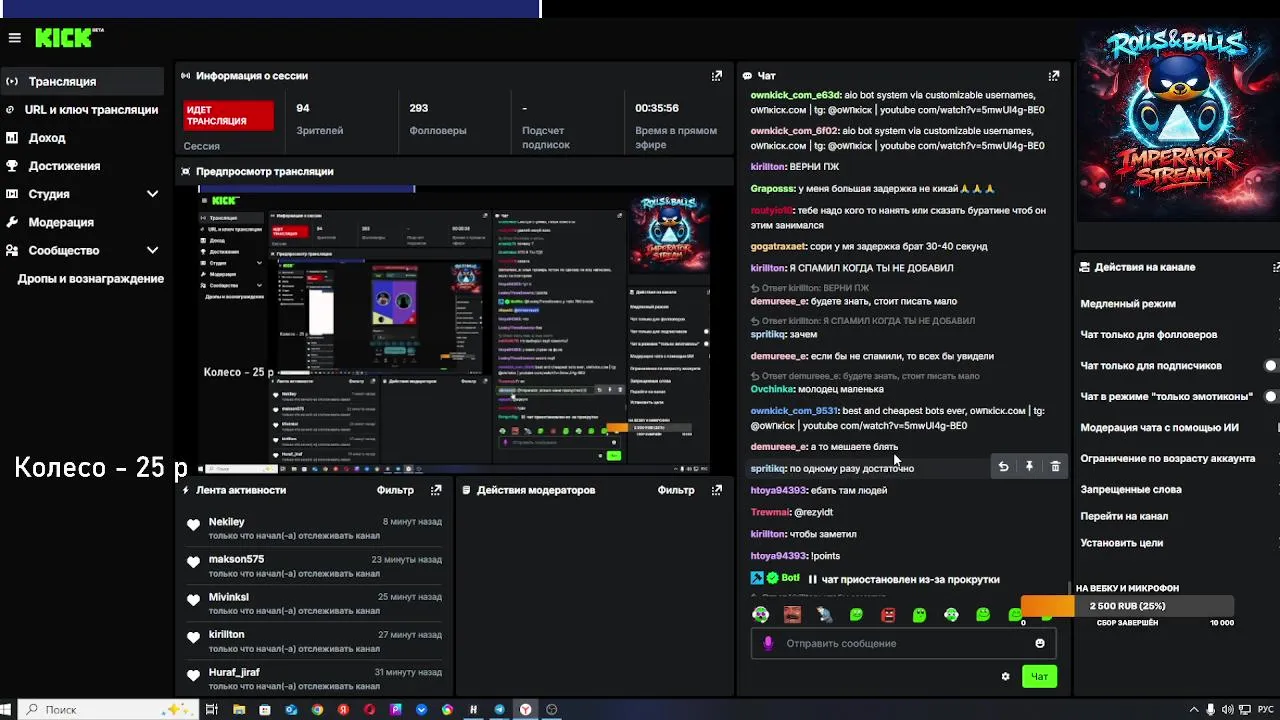The width and height of the screenshot is (1280, 720).
Task: Click makson575 in the activity feed
Action: [236, 560]
